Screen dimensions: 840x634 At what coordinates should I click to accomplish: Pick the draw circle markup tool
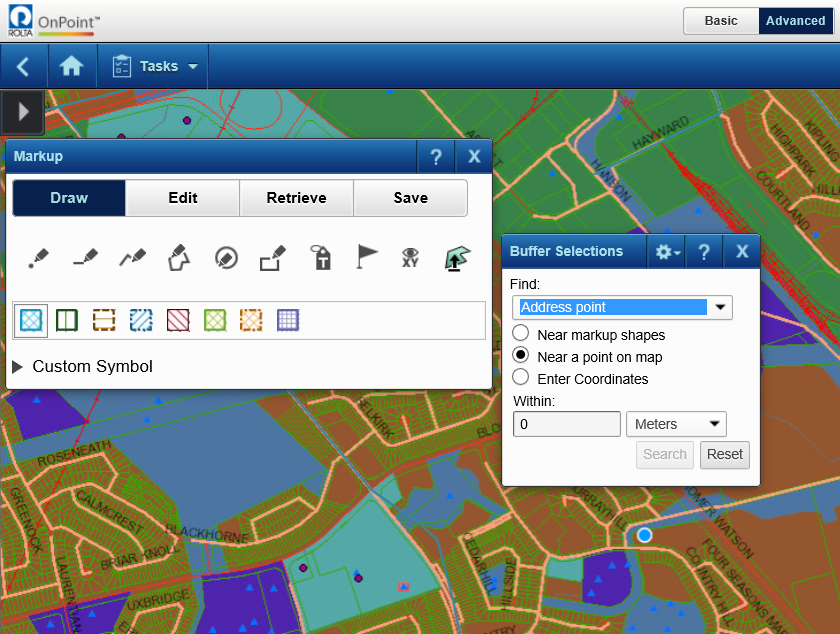226,258
